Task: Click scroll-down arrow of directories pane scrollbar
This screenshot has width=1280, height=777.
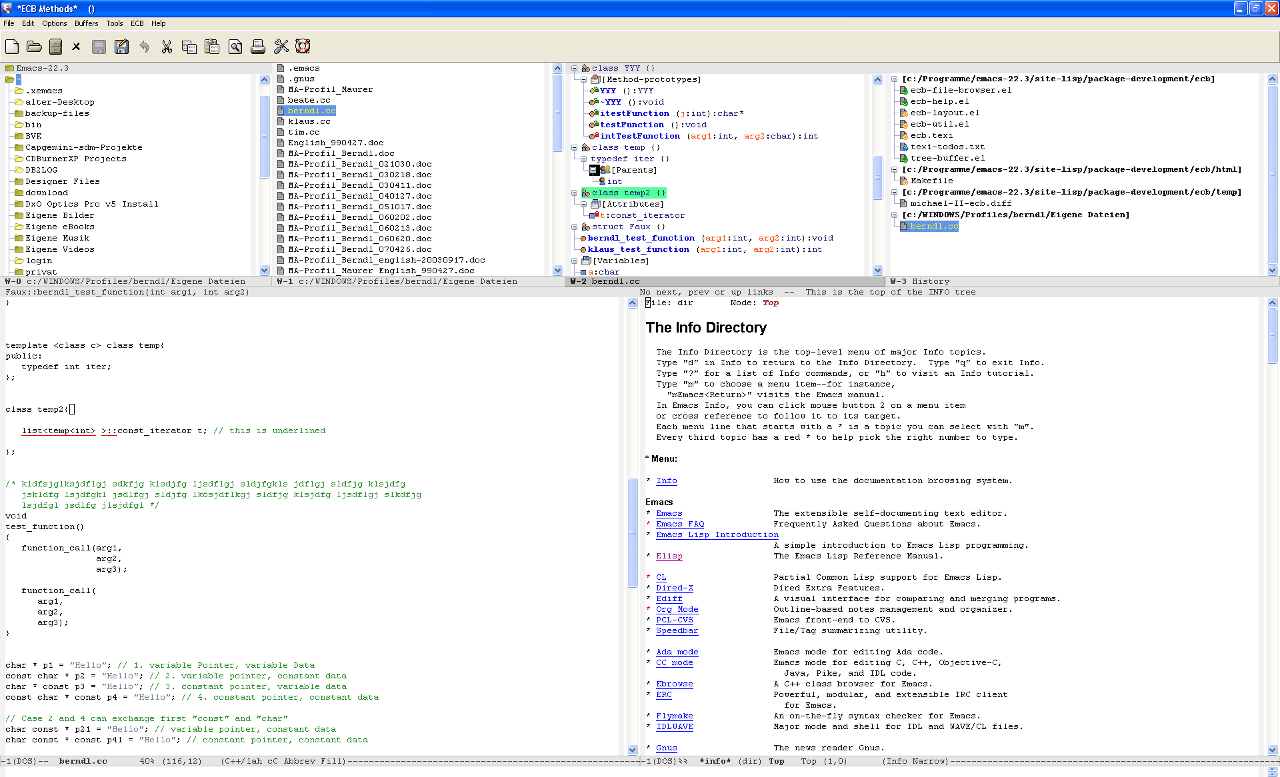Action: pyautogui.click(x=263, y=269)
